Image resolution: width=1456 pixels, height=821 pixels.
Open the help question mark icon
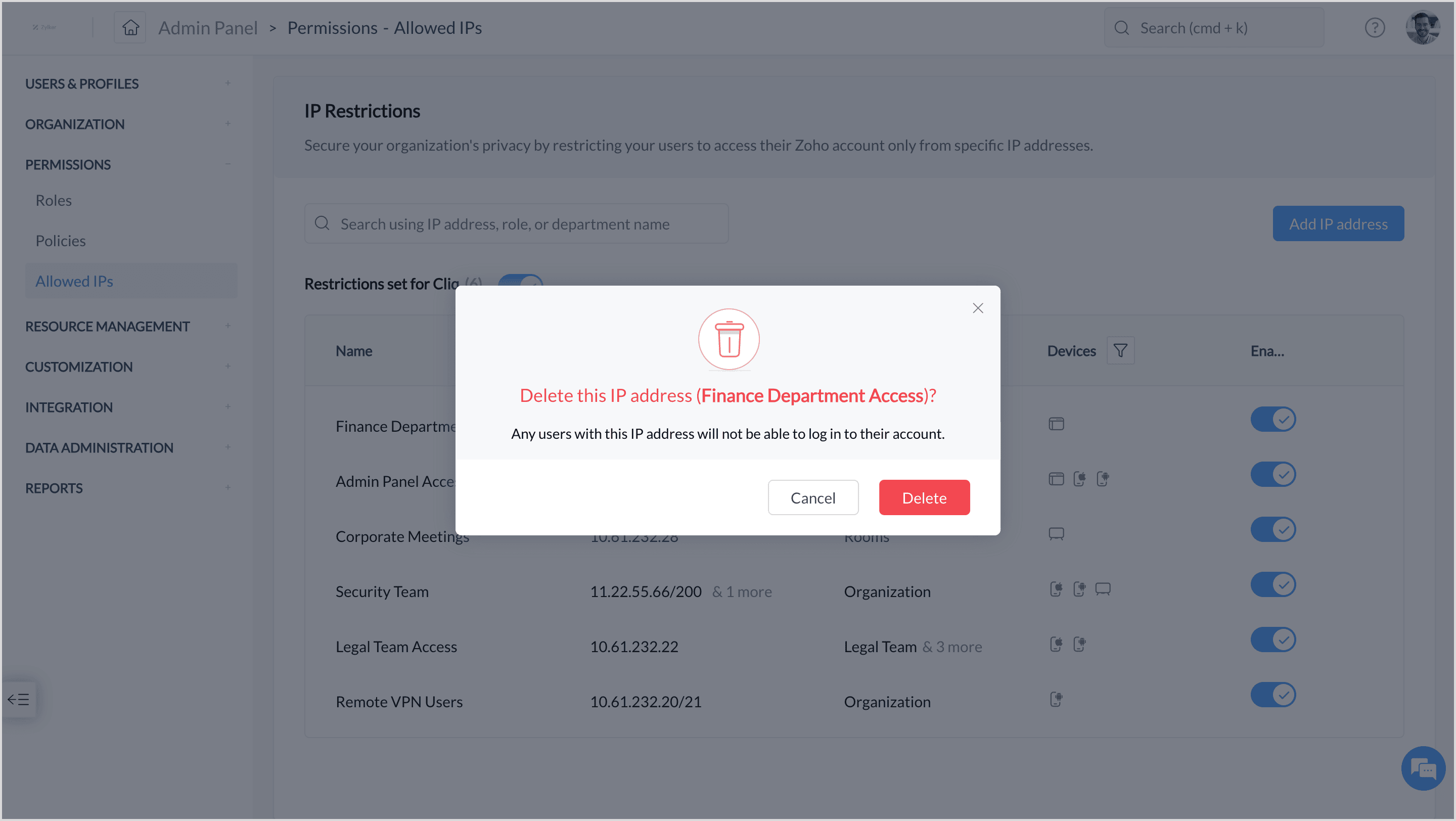coord(1374,28)
